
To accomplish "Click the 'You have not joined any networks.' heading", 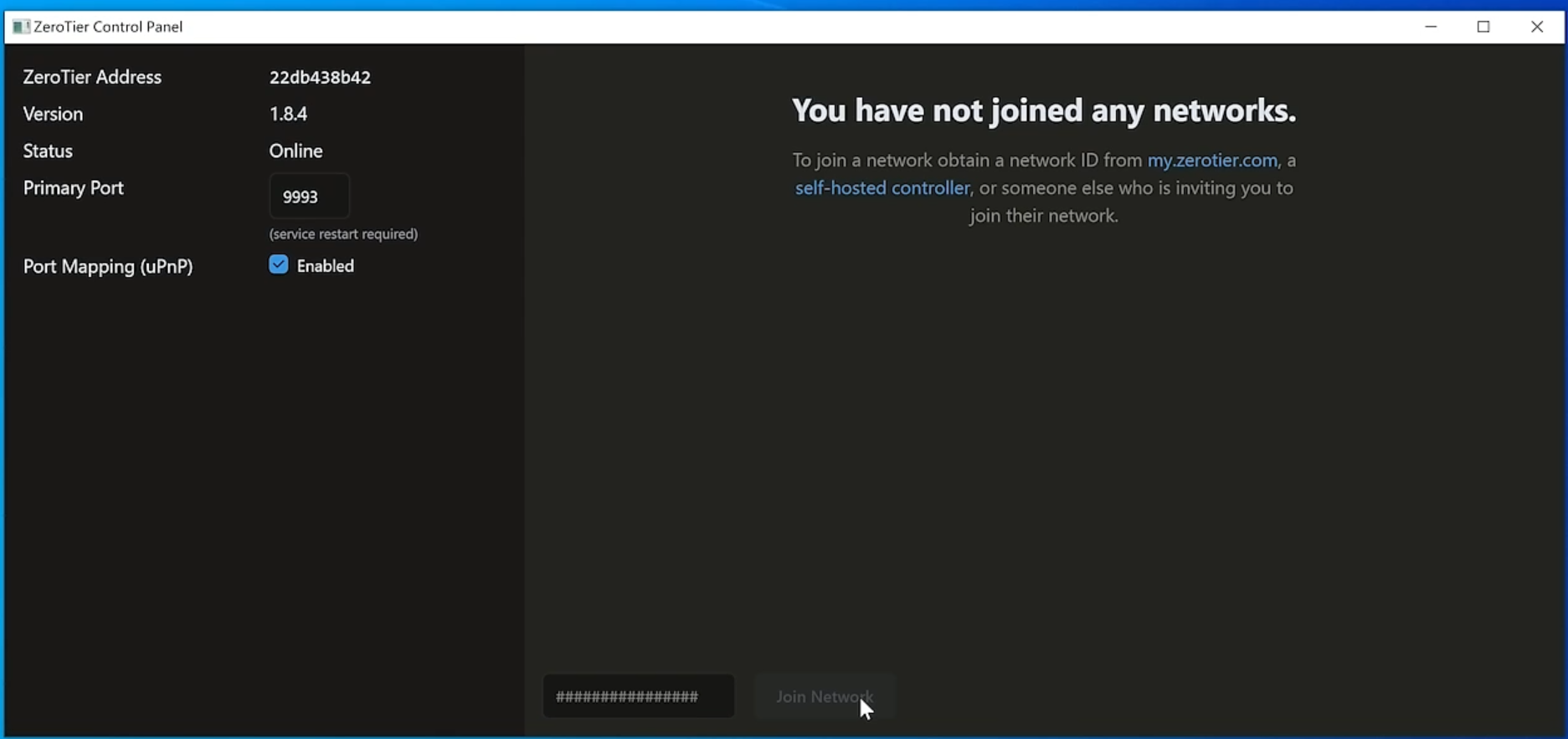I will (x=1044, y=110).
